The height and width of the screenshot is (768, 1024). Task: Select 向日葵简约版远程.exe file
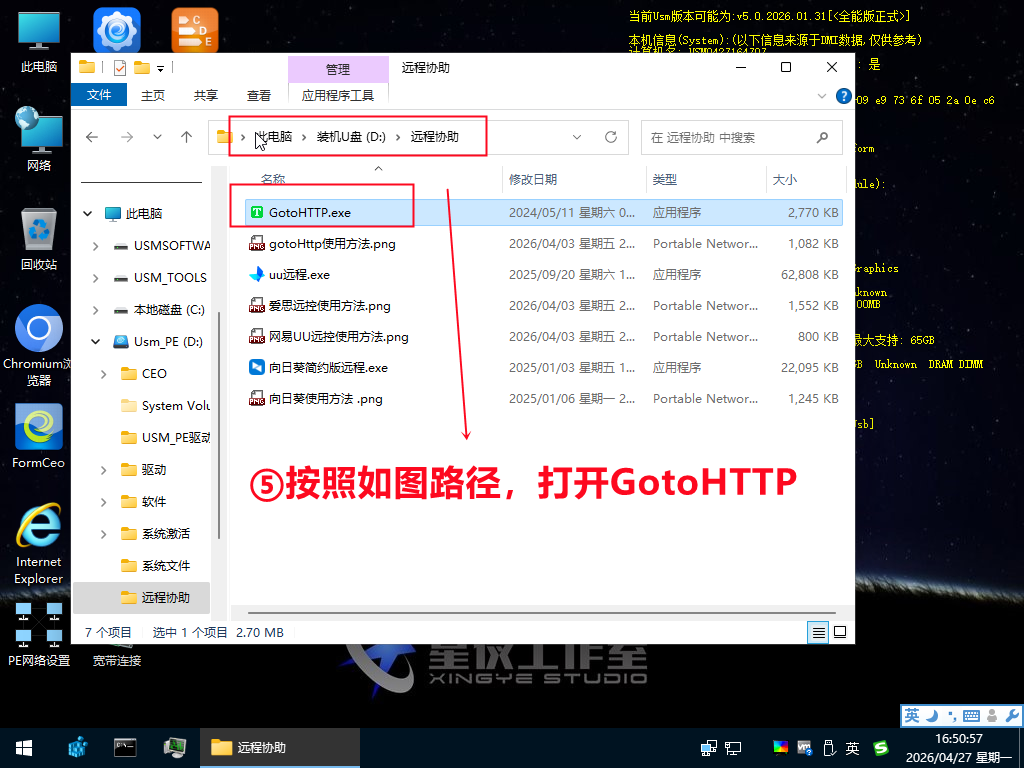(x=327, y=367)
